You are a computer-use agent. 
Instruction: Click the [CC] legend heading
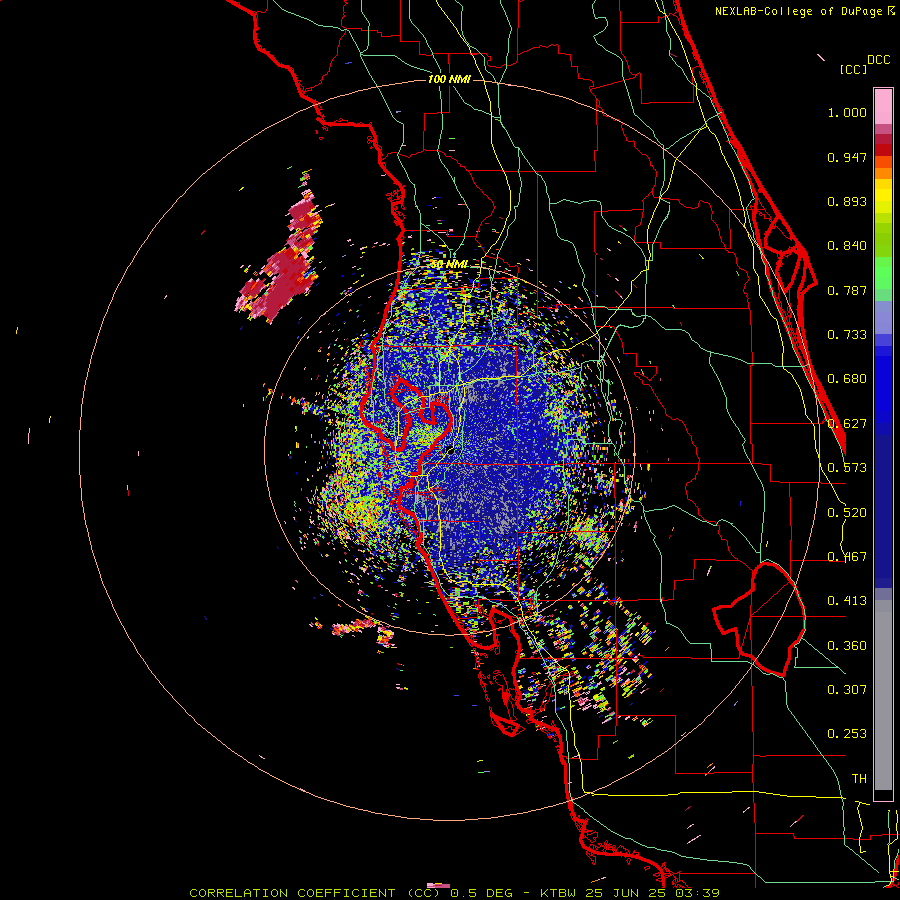click(x=853, y=69)
